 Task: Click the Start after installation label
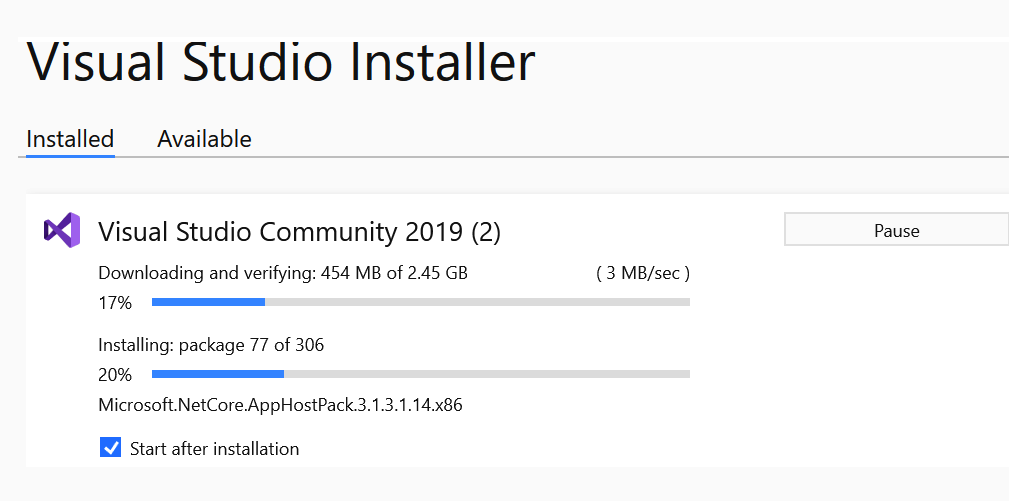(214, 449)
